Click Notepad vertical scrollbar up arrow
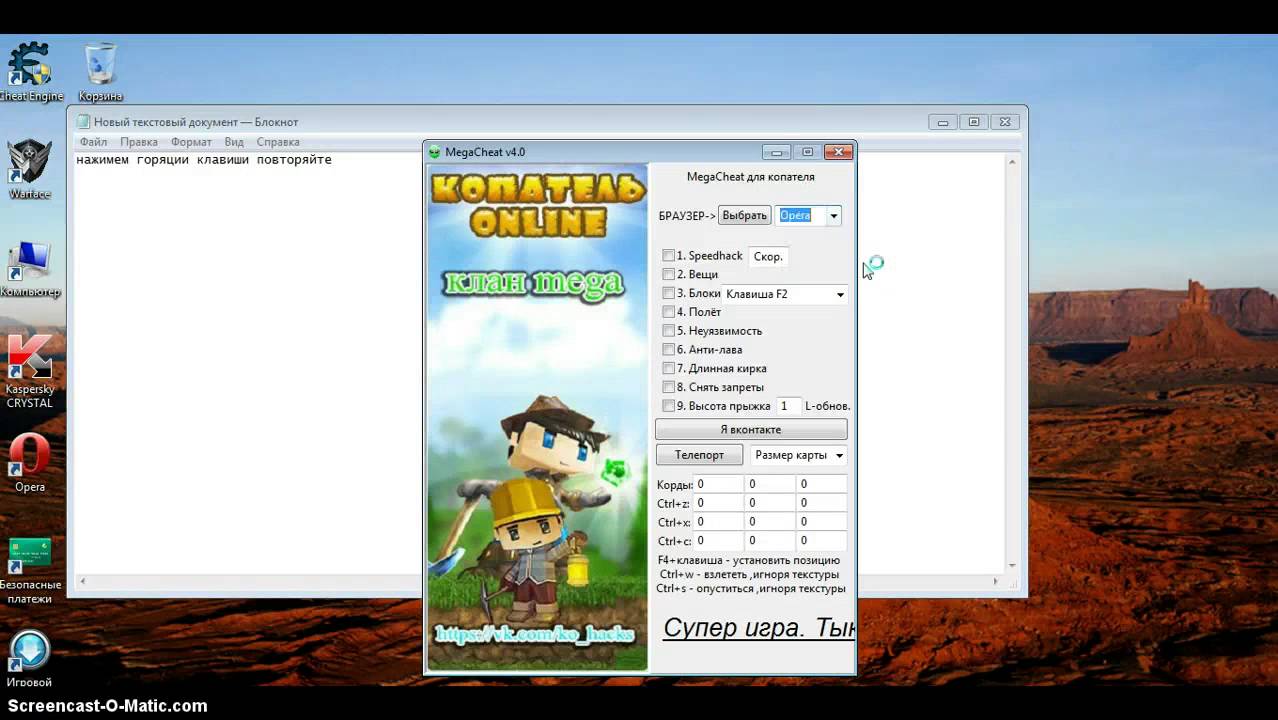 click(x=1011, y=162)
